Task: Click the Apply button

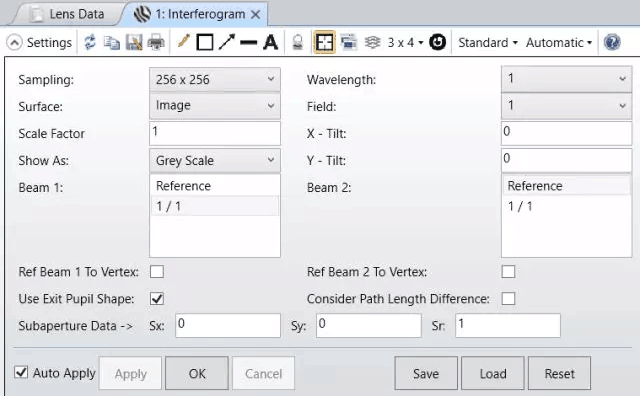Action: (x=131, y=374)
